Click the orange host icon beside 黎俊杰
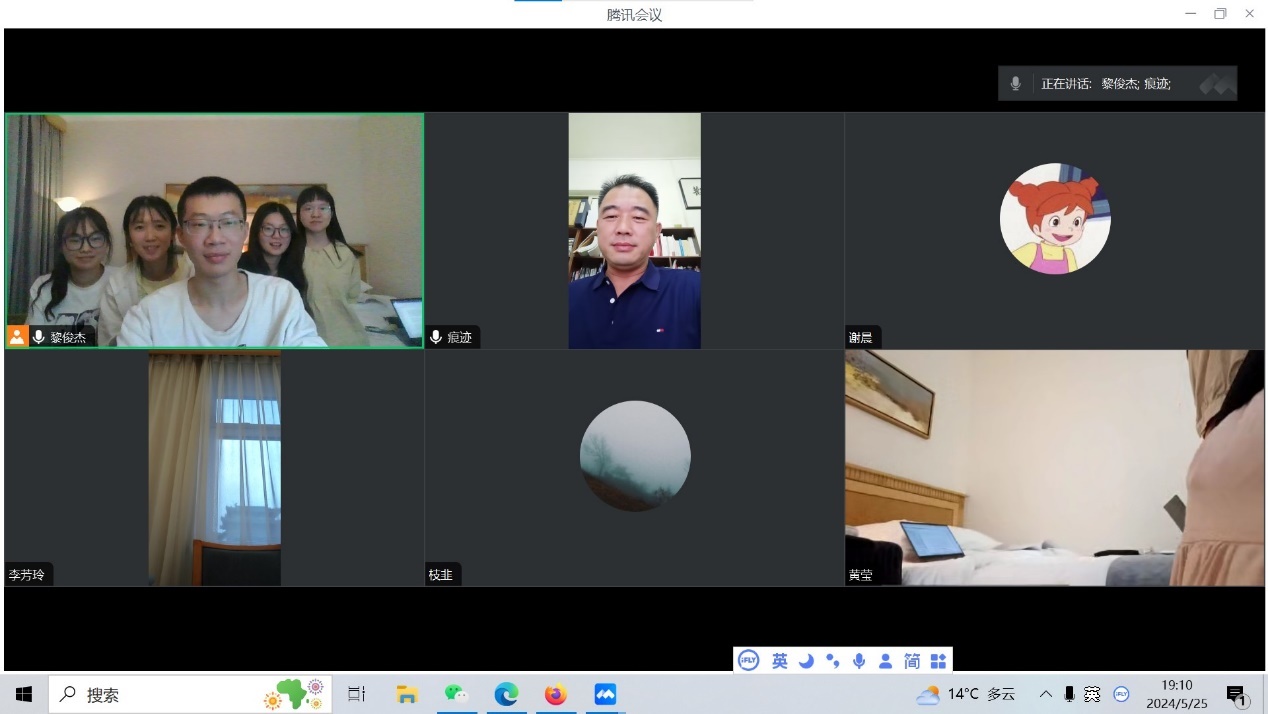The image size is (1268, 714). (17, 337)
